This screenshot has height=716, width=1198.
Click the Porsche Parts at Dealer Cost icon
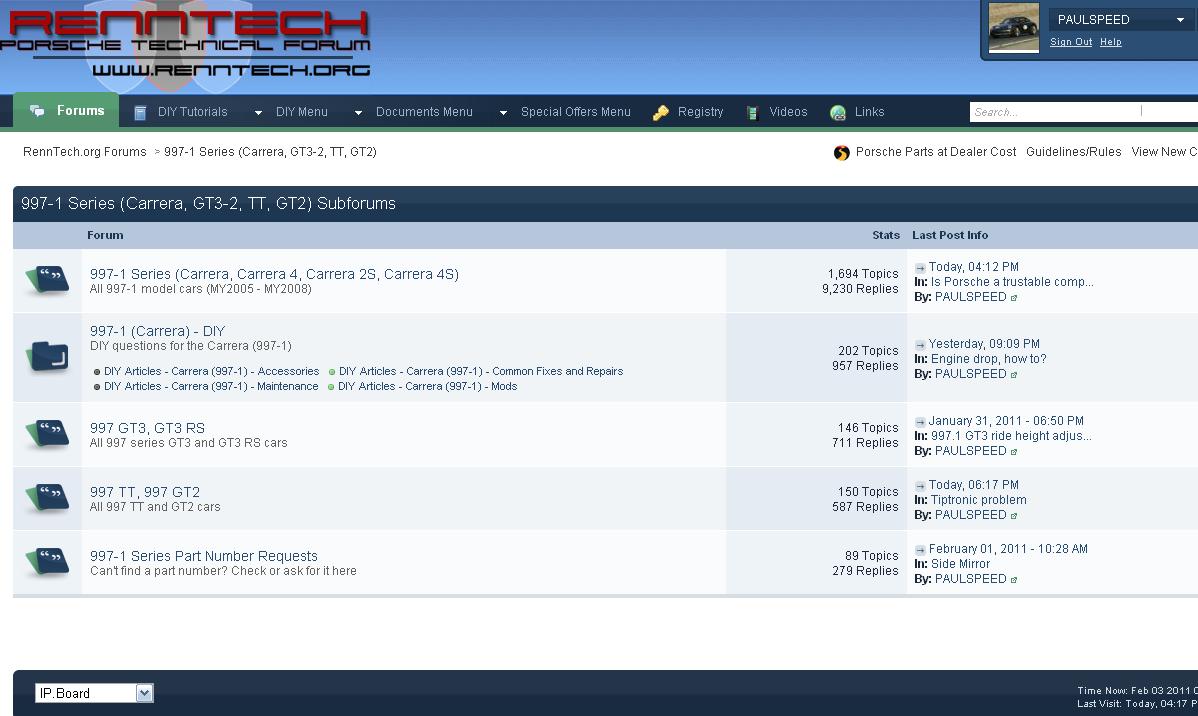(x=841, y=153)
